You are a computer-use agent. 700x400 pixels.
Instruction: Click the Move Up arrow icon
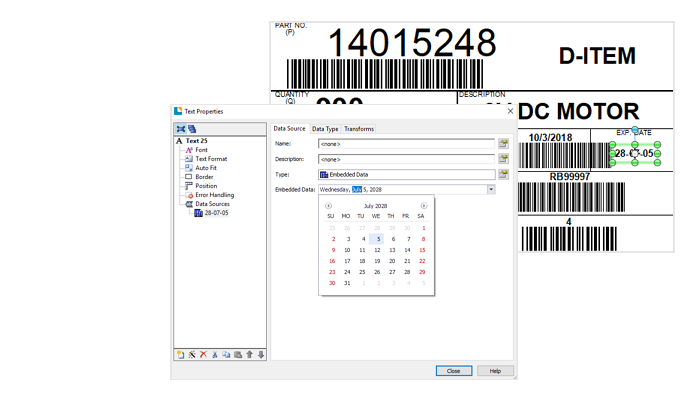tap(250, 354)
